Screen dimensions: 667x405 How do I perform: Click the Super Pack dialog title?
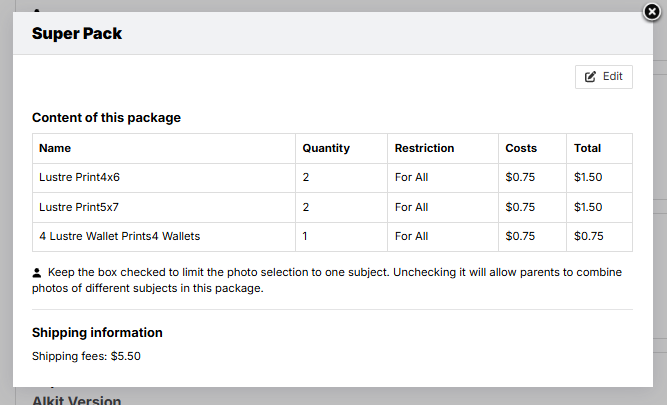(77, 34)
